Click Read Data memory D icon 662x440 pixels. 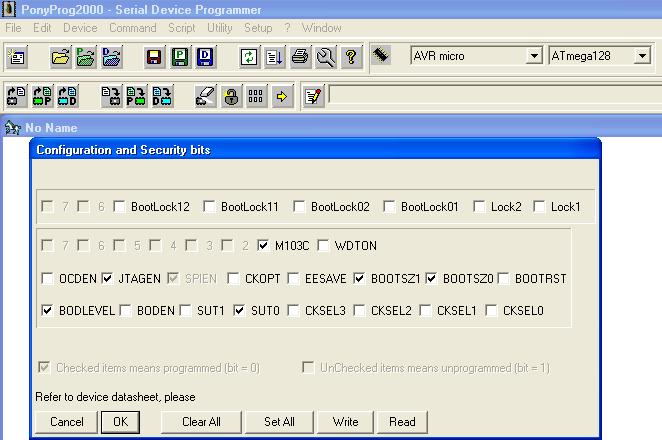click(68, 96)
